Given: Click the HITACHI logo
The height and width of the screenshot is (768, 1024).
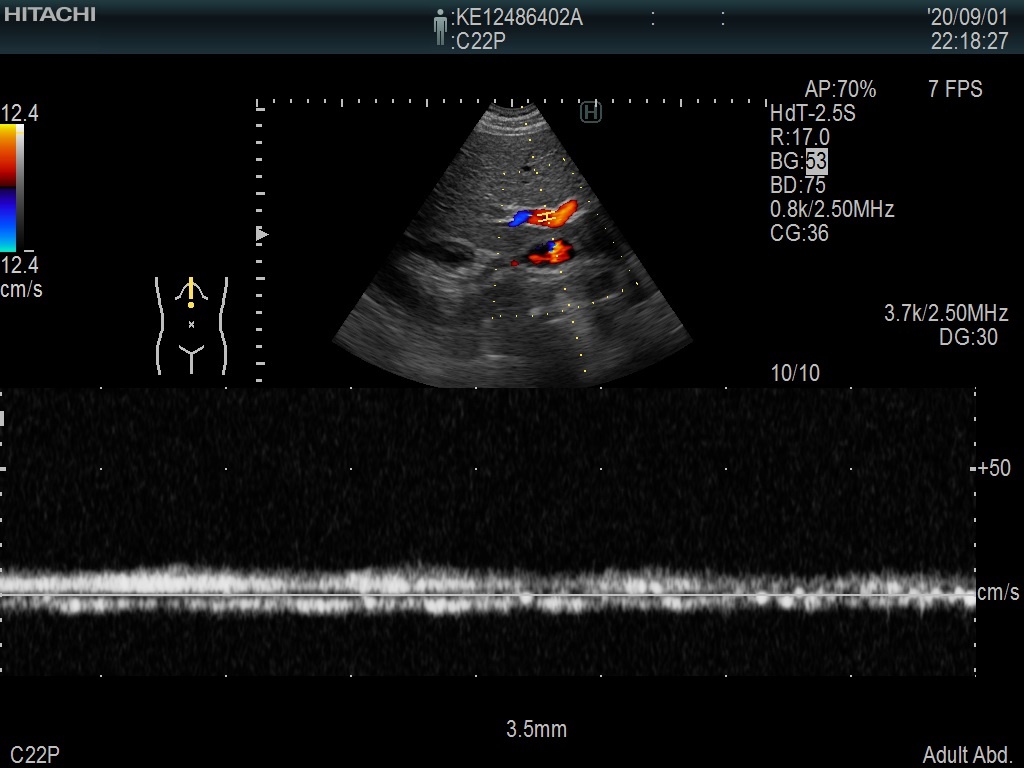Looking at the screenshot, I should 50,15.
